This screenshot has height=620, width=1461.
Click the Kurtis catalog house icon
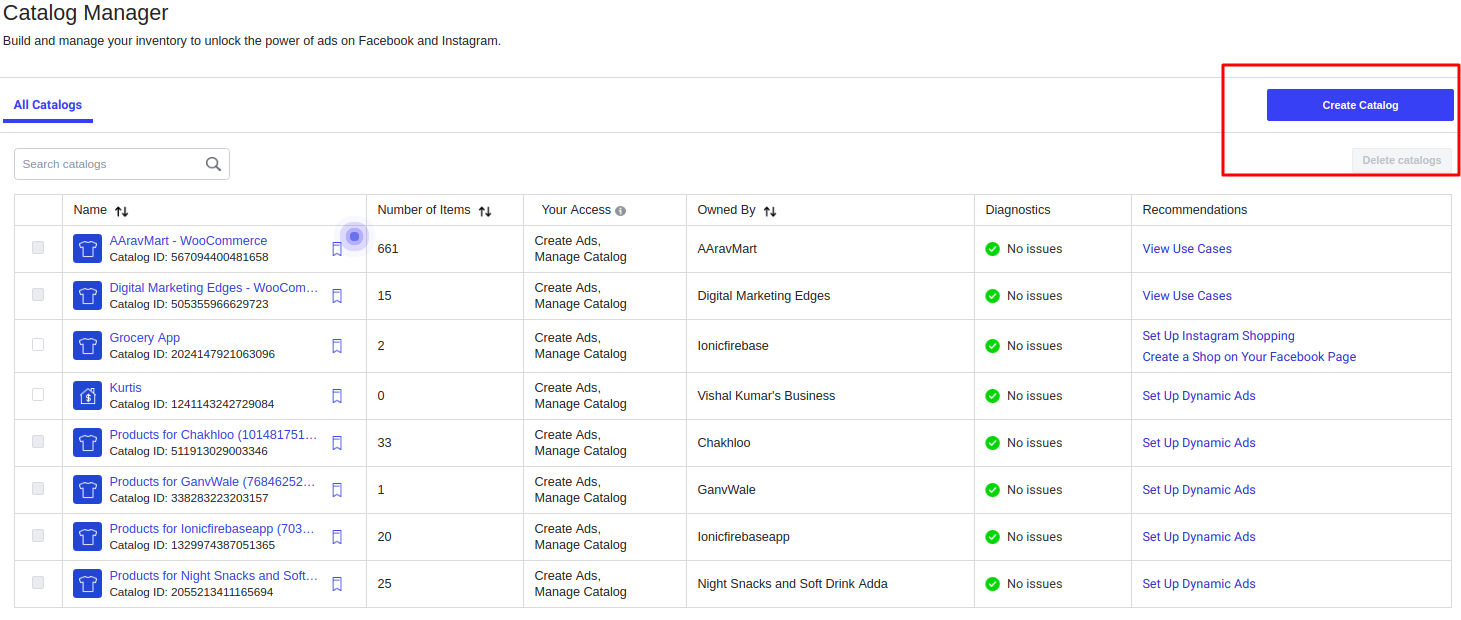pos(88,396)
